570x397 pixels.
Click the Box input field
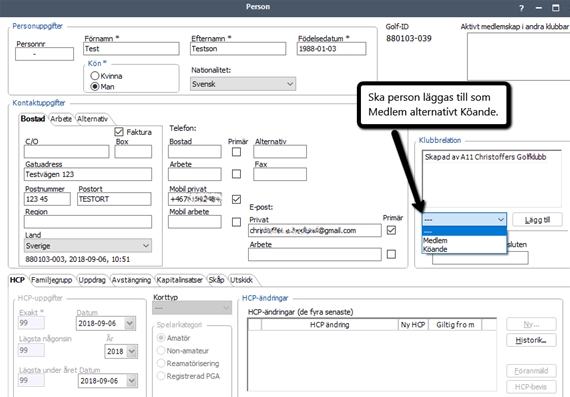[133, 152]
